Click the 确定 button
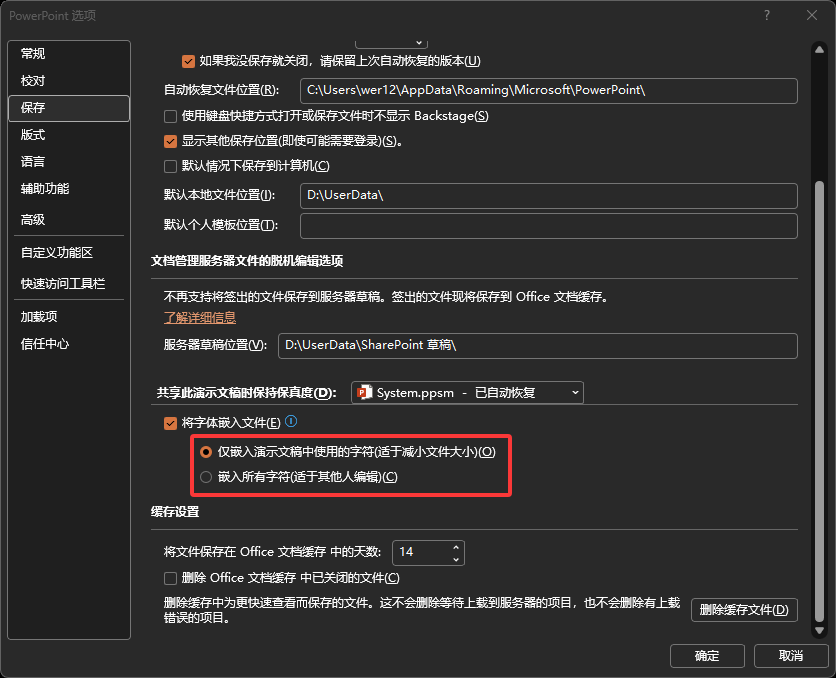836x678 pixels. point(707,656)
